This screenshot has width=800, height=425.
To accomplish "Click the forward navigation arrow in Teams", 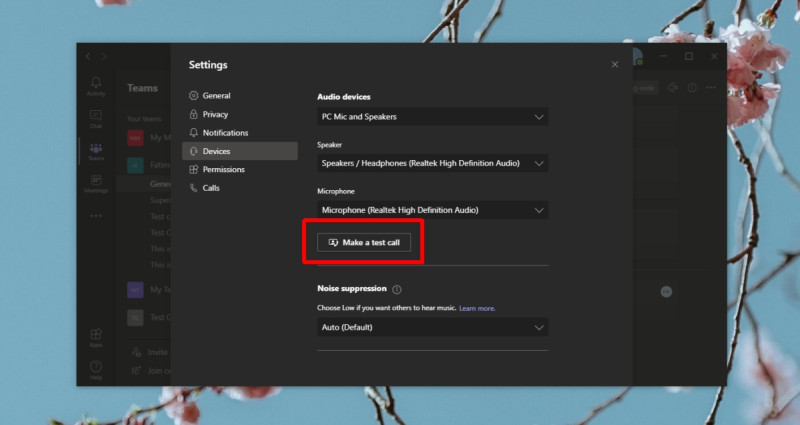I will pyautogui.click(x=104, y=56).
